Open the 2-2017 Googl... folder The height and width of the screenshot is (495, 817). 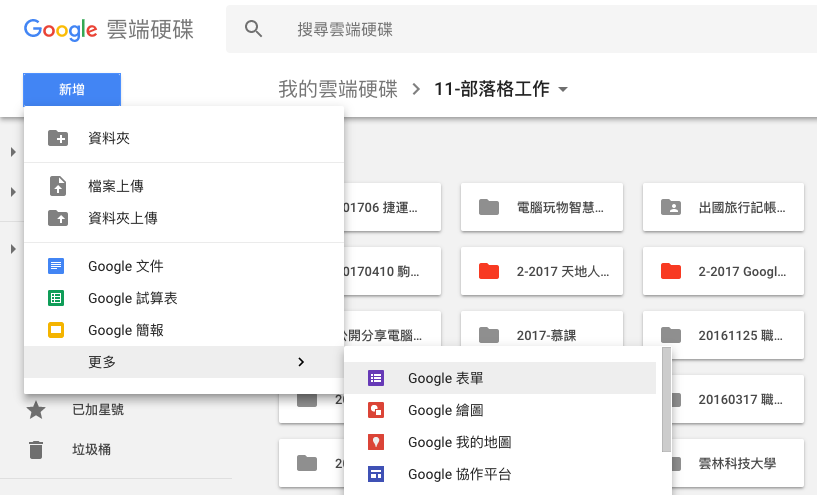(723, 271)
